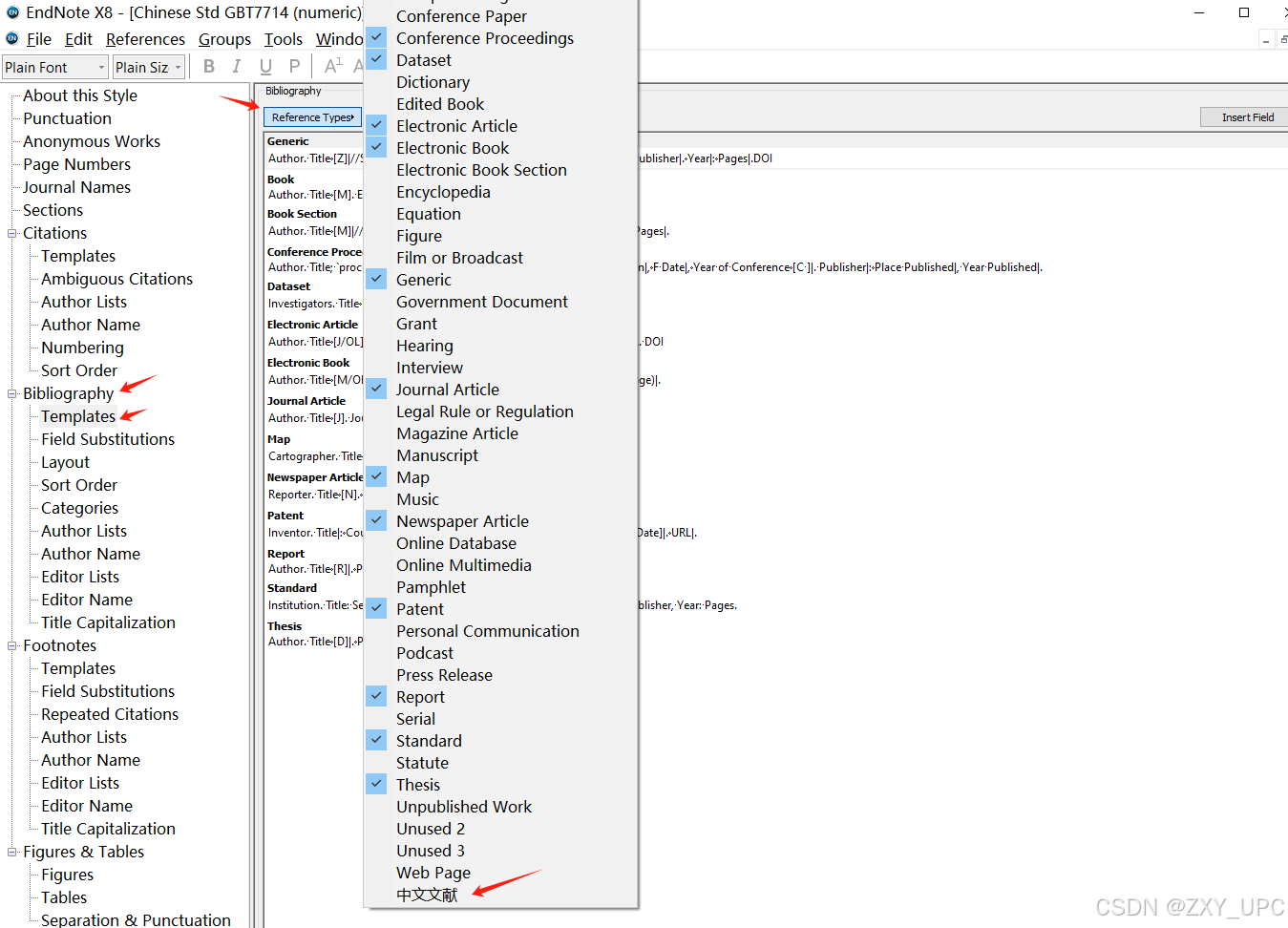
Task: Open Anonymous Works in style tree
Action: [x=92, y=141]
